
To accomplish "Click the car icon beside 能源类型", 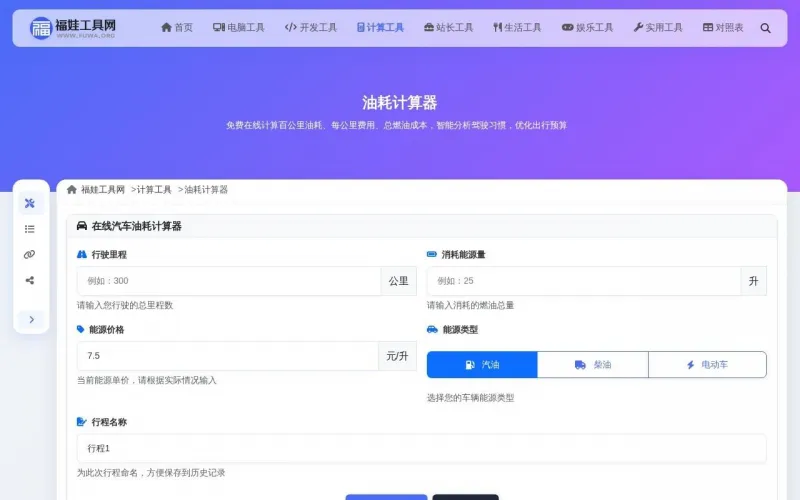I will click(x=432, y=329).
